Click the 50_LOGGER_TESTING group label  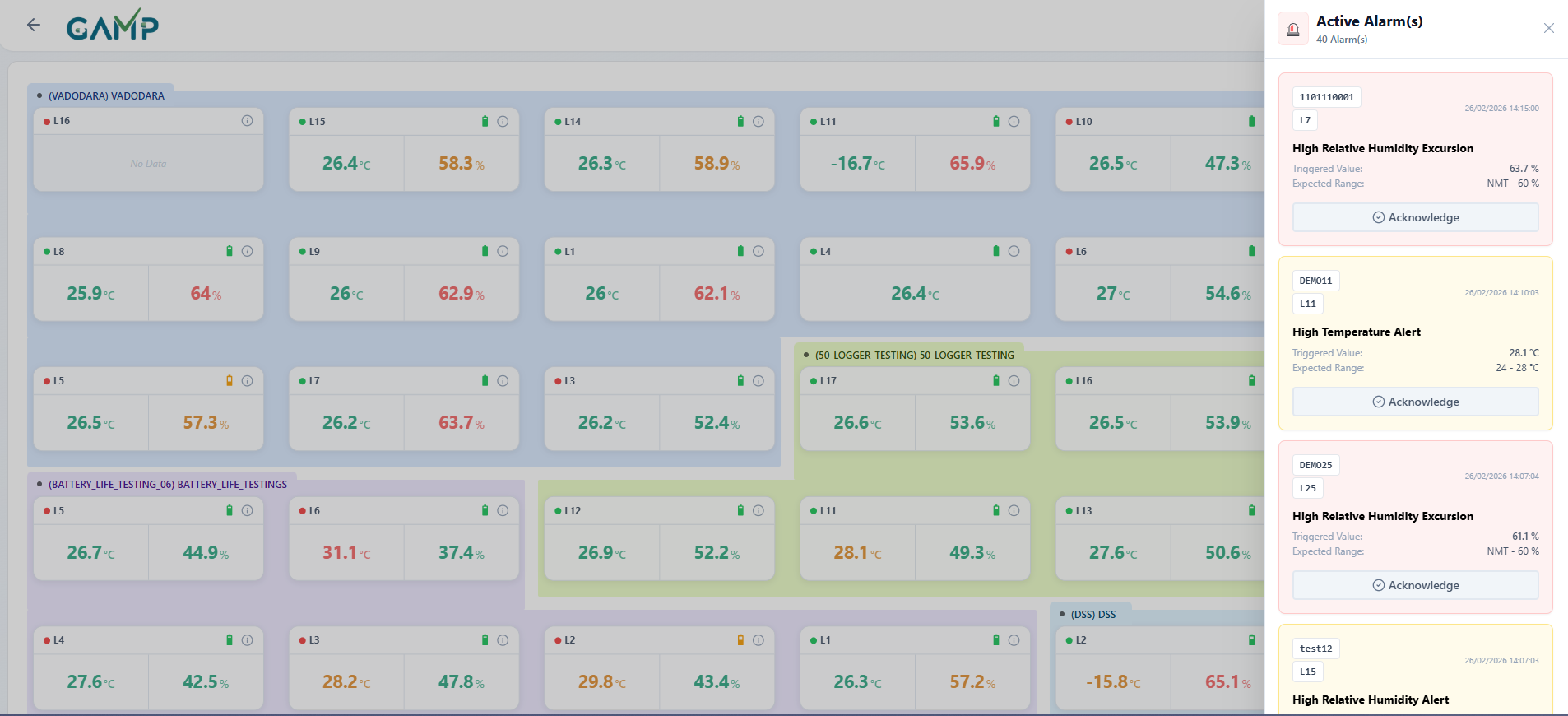point(915,356)
